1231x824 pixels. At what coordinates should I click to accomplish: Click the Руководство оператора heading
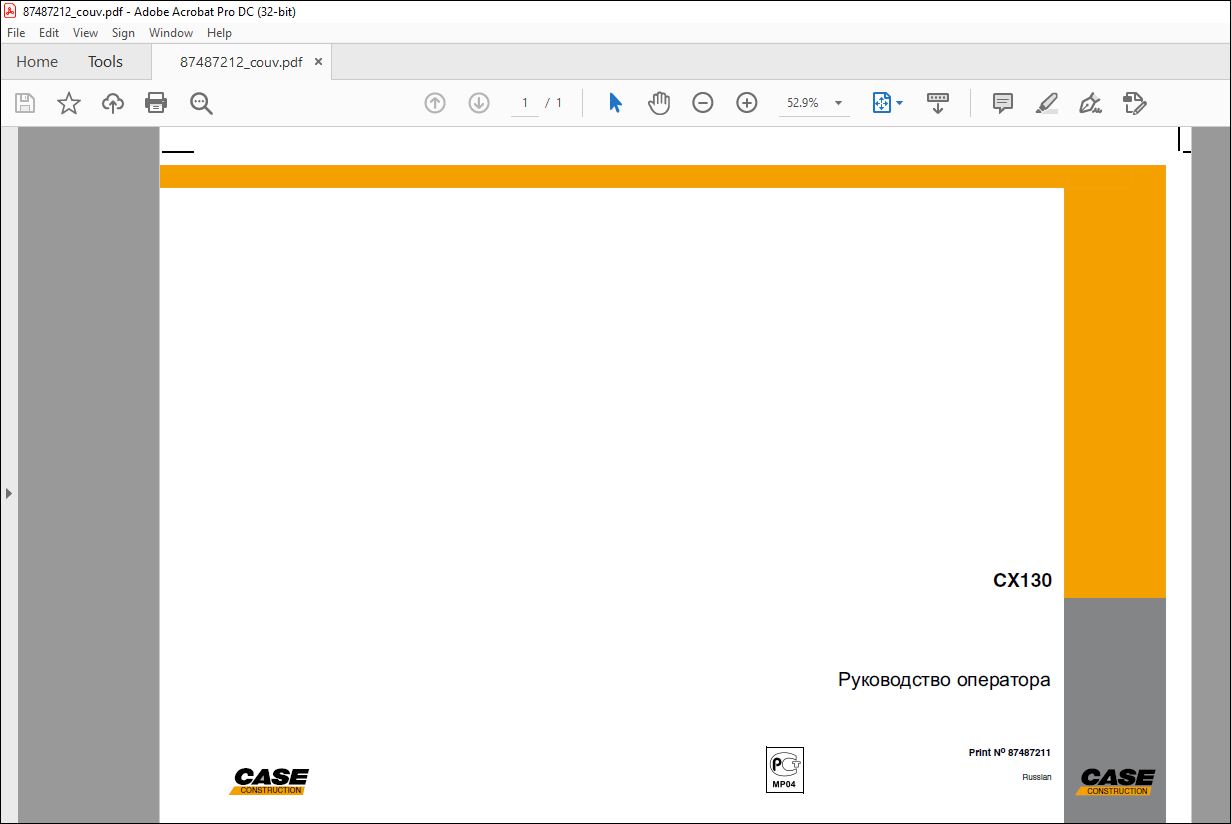pos(944,680)
